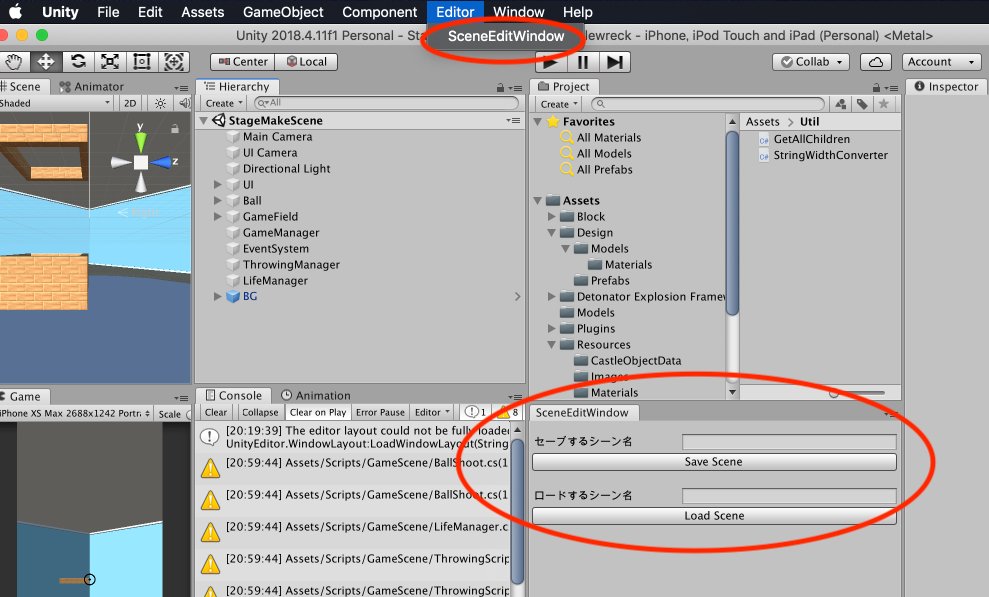This screenshot has height=597, width=989.
Task: Switch to the Animation tab
Action: click(x=315, y=395)
